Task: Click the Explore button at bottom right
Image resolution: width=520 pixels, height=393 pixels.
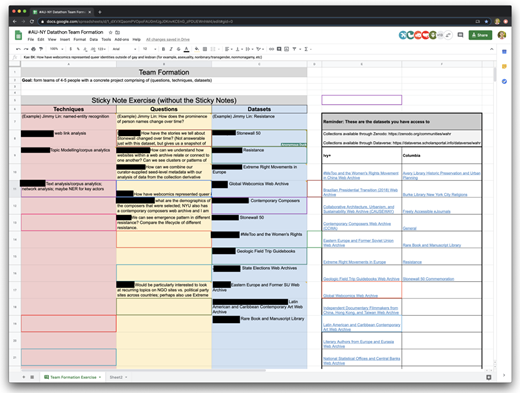Action: (x=489, y=377)
